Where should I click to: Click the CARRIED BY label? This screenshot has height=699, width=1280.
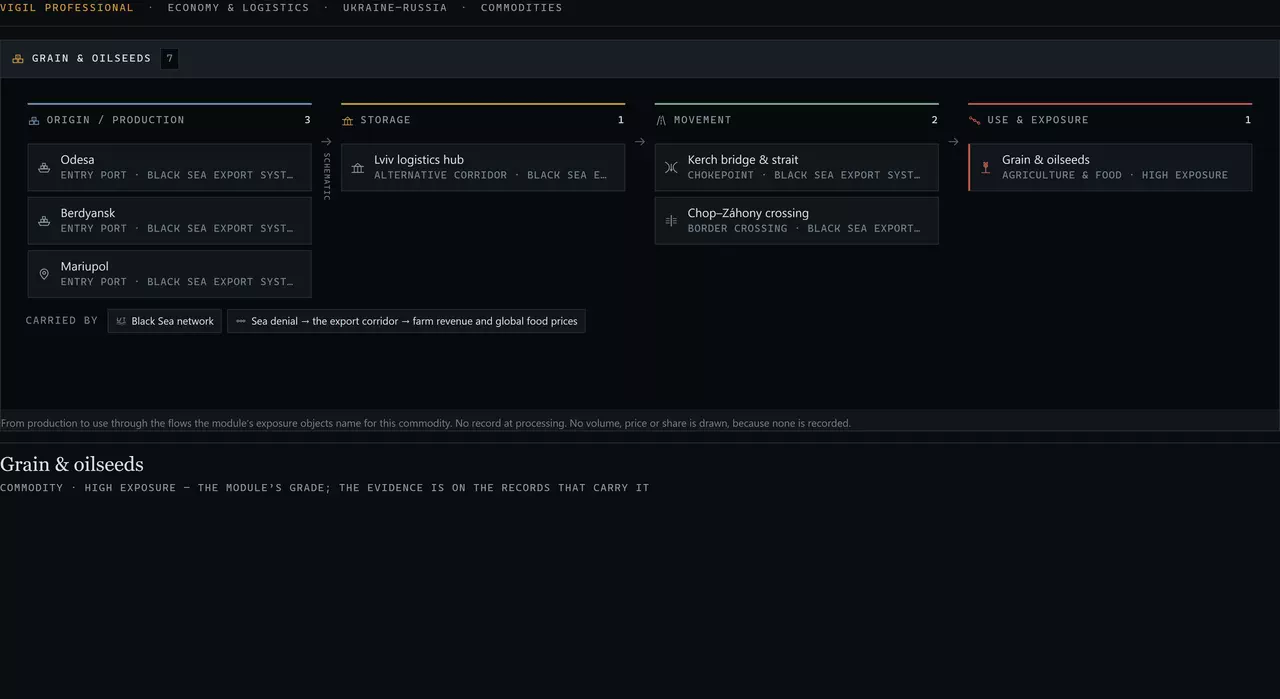click(x=62, y=321)
